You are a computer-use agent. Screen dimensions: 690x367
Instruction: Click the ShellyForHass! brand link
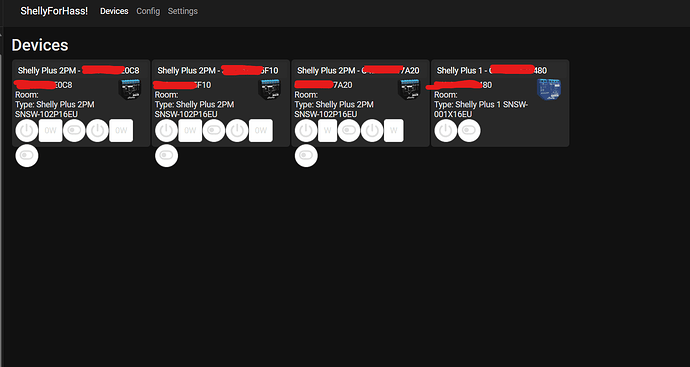[x=54, y=11]
